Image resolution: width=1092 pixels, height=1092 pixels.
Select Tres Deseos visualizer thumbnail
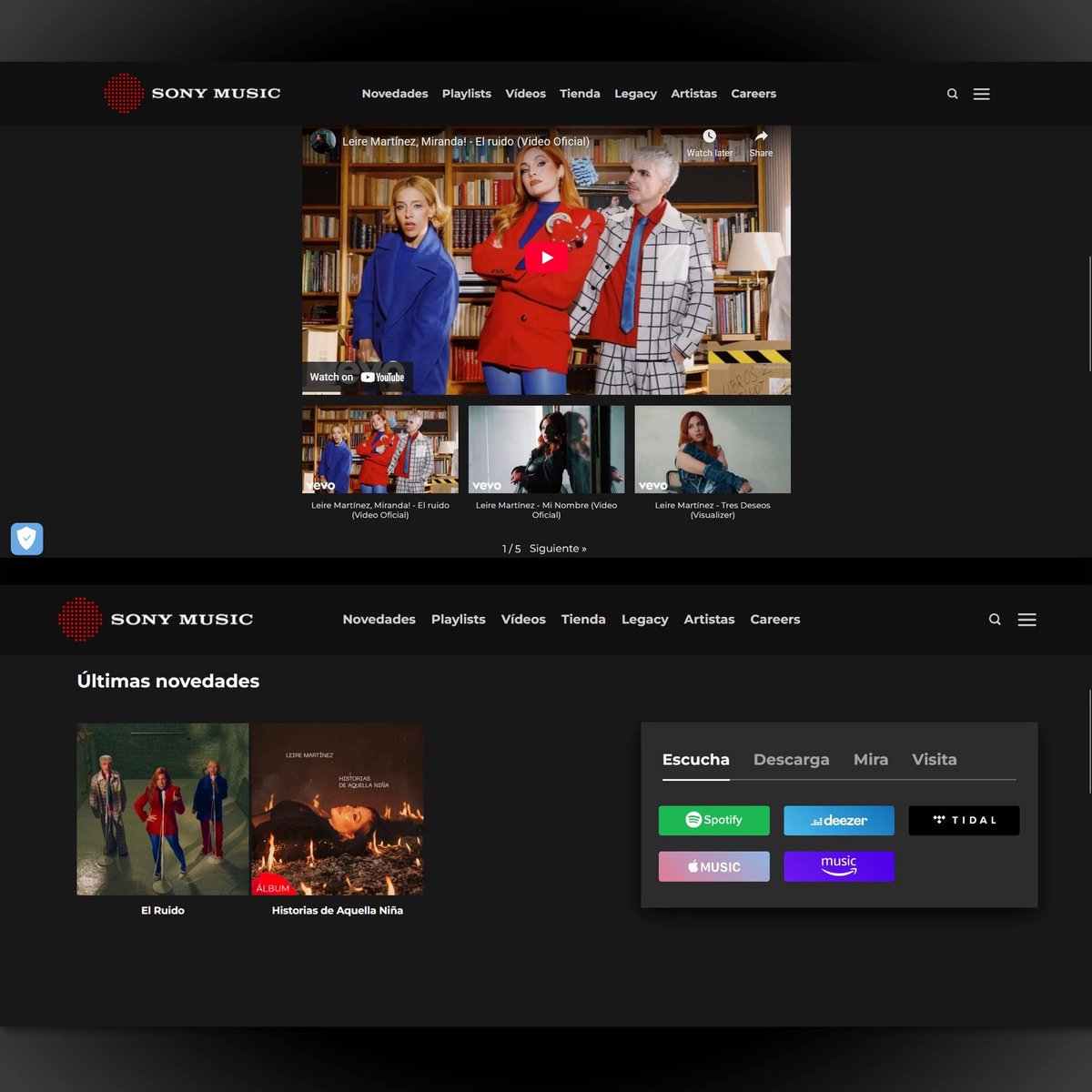click(713, 450)
